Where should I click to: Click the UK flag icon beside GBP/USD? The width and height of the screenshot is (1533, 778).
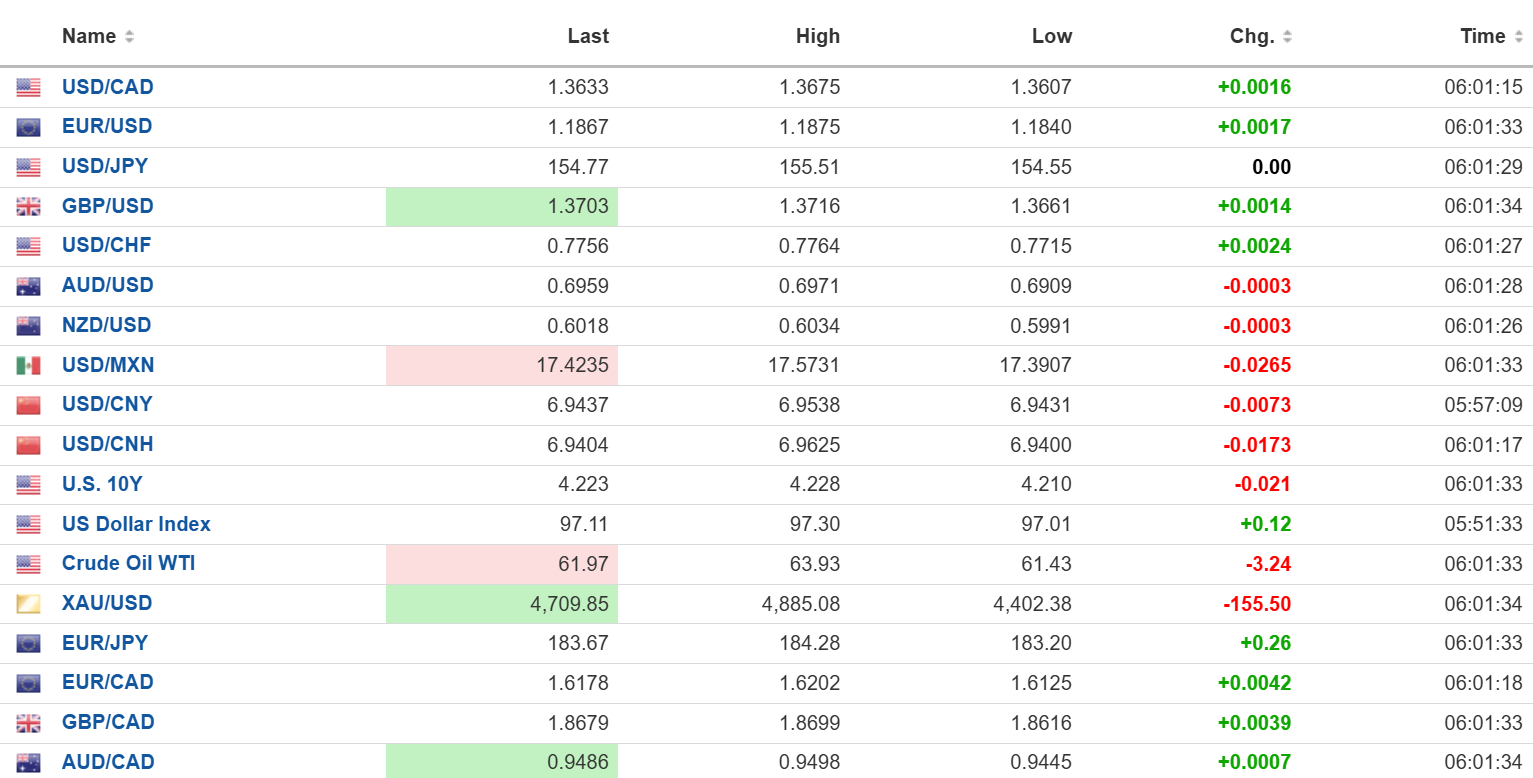(28, 207)
